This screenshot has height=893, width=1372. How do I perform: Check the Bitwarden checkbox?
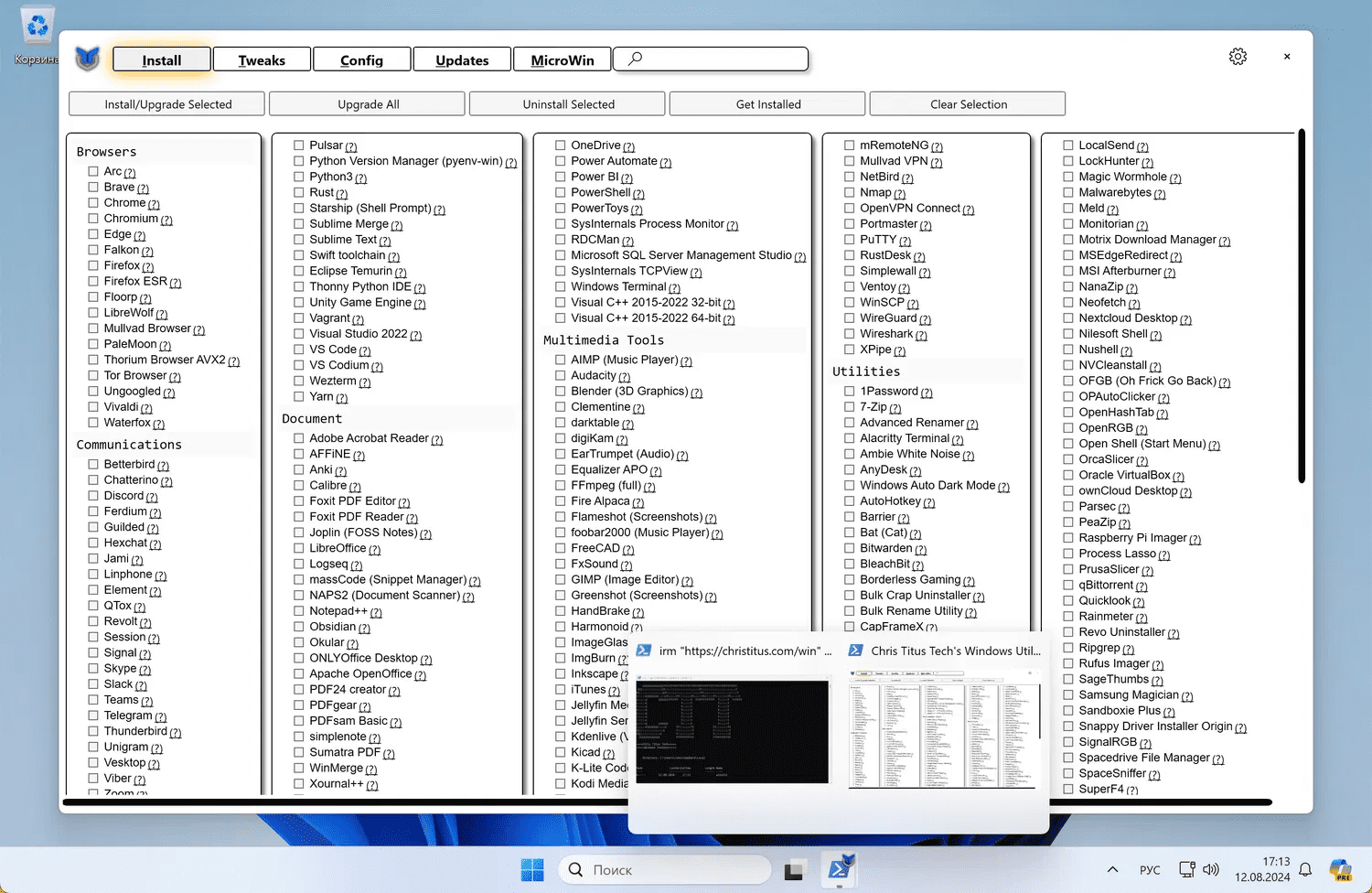pos(850,548)
